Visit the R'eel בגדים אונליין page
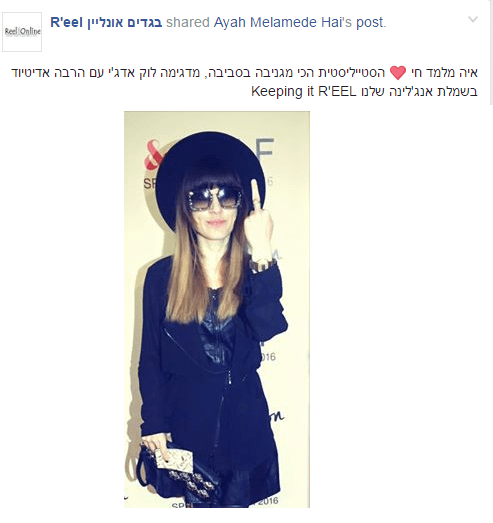493x523 pixels. click(106, 22)
